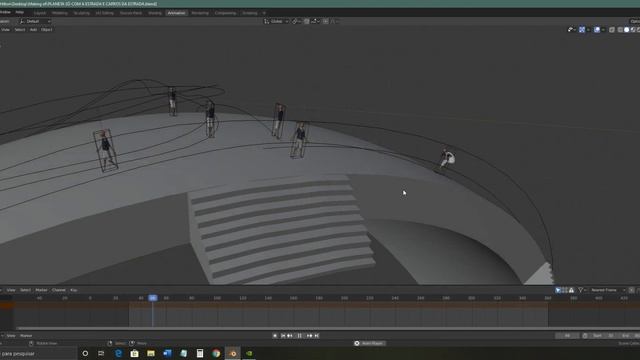
Task: Open the dope sheet Select menu
Action: coord(25,290)
